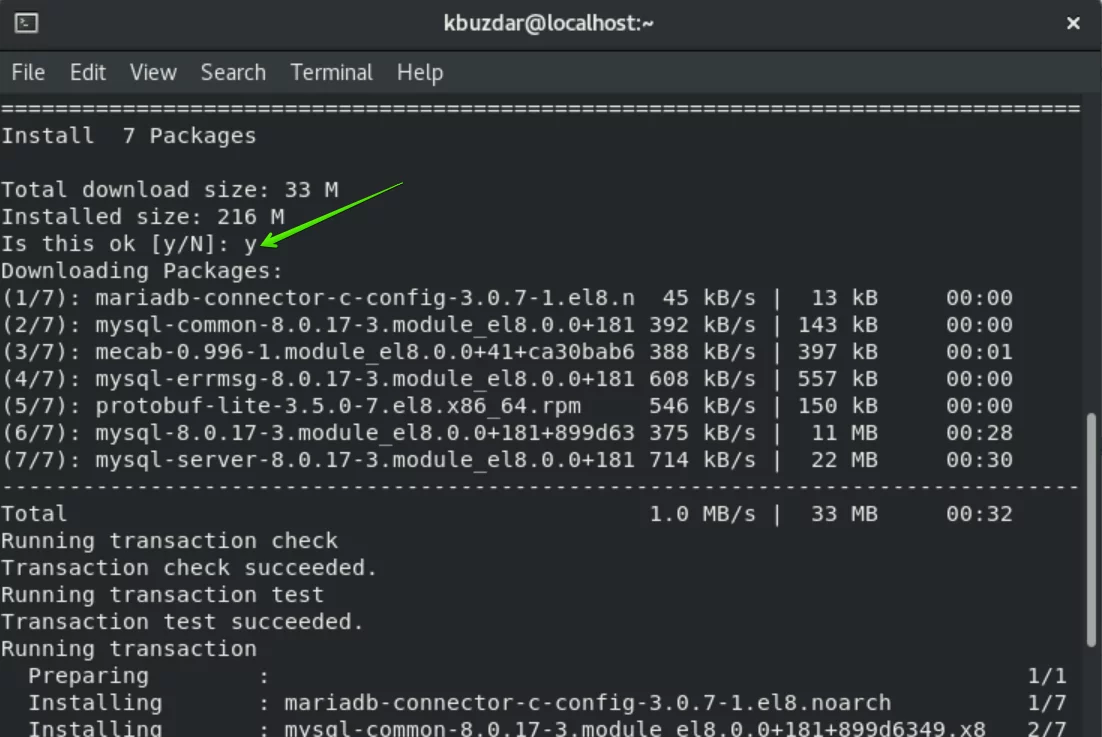This screenshot has width=1102, height=737.
Task: Click the 'Transaction test succeeded.' line
Action: click(x=182, y=622)
